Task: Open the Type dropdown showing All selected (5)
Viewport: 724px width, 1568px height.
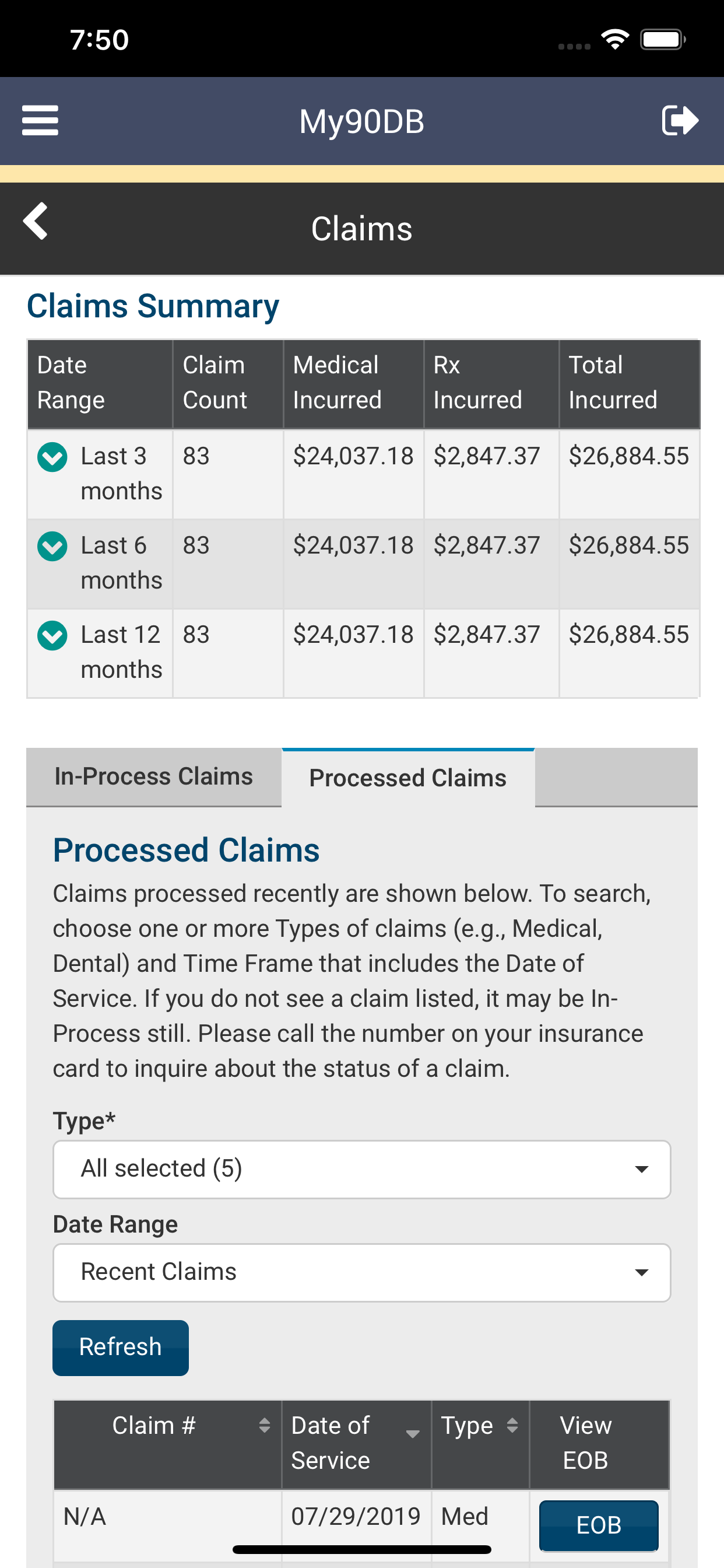Action: (362, 1168)
